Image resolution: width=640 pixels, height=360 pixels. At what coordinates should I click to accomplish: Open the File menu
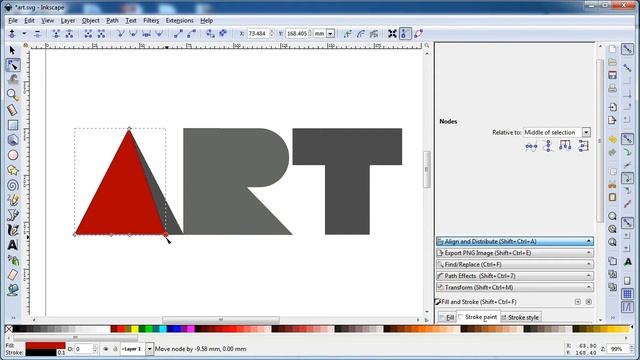(x=13, y=20)
